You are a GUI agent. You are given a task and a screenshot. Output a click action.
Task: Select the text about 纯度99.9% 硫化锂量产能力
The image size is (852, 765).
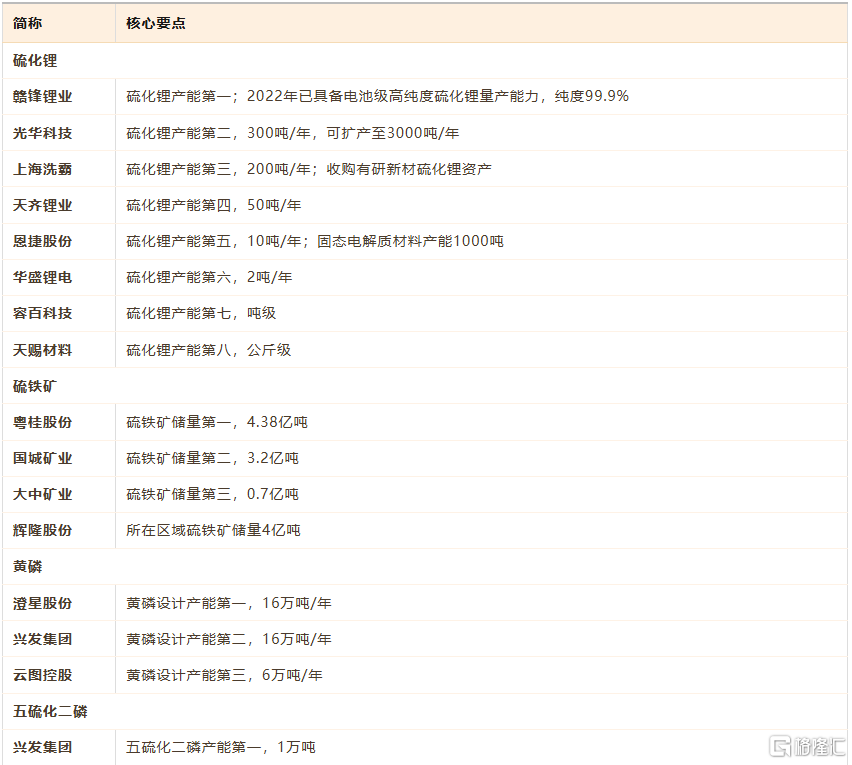[377, 97]
